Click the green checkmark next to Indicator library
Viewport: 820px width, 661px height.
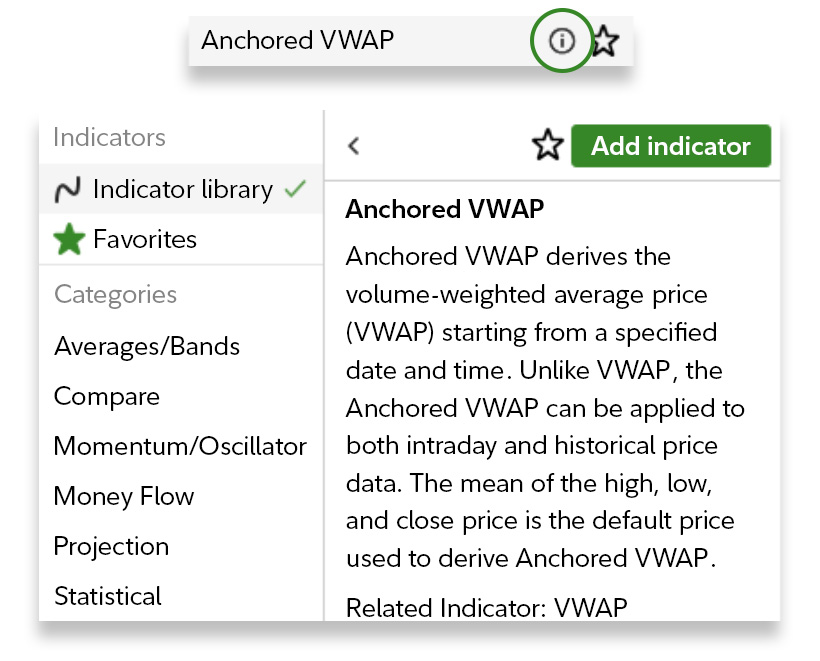[x=294, y=189]
